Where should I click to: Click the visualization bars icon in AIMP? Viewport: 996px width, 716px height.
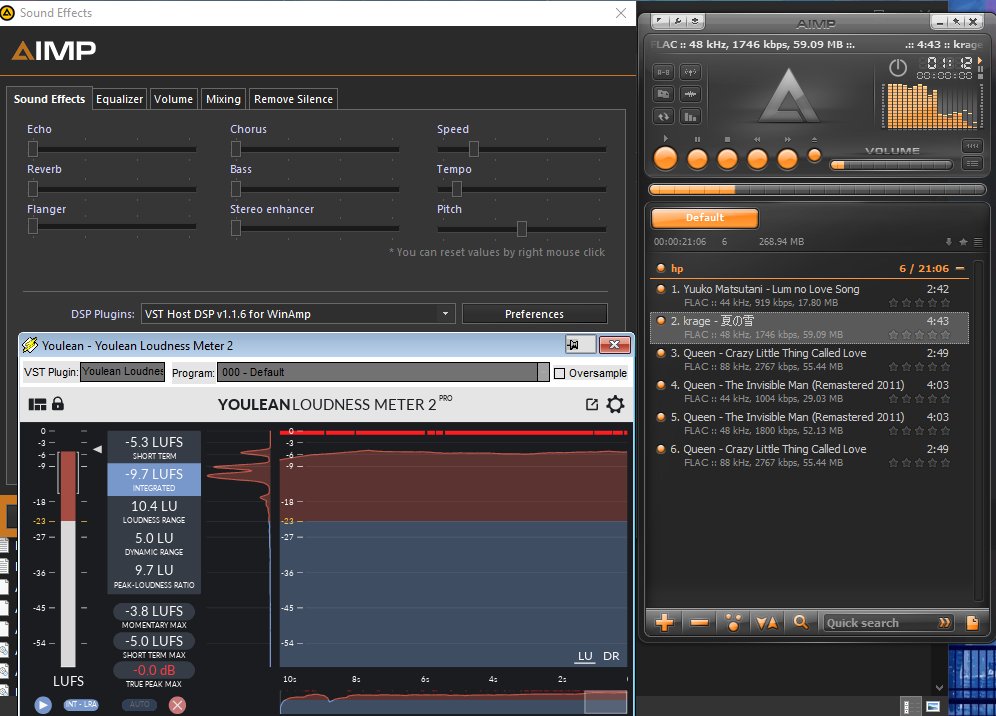pyautogui.click(x=690, y=116)
